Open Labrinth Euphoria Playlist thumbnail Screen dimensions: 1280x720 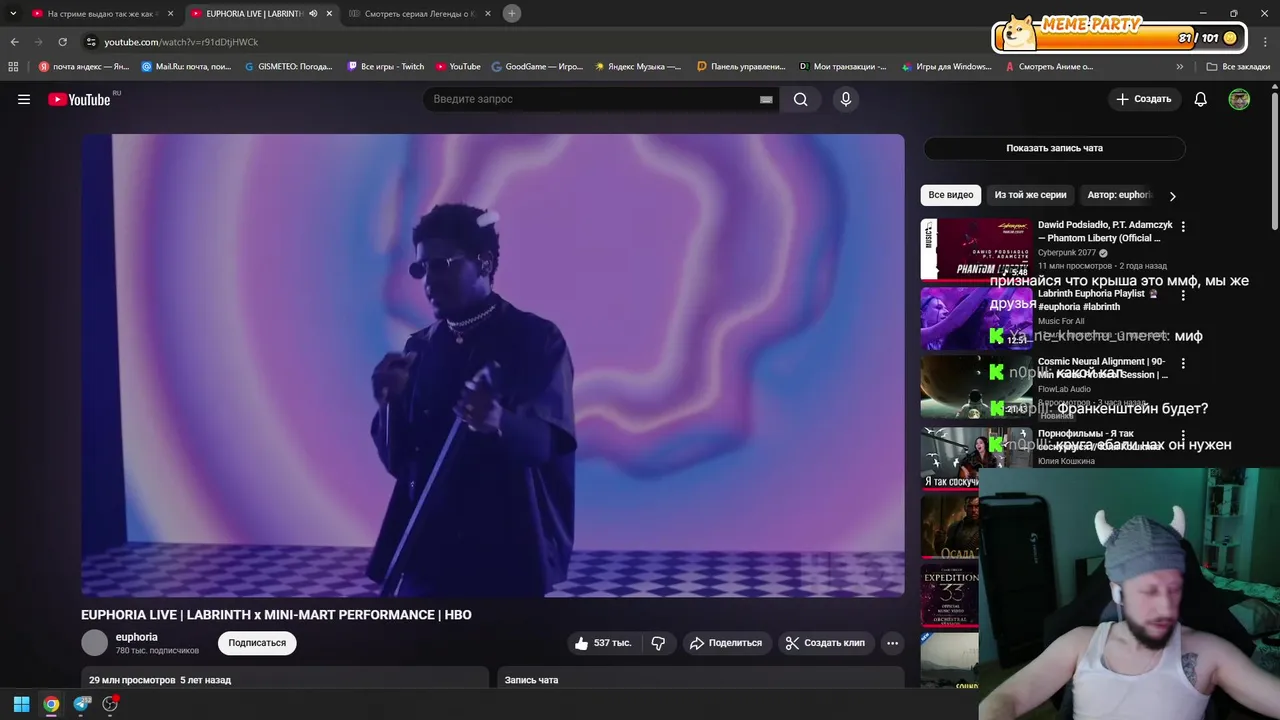tap(977, 318)
